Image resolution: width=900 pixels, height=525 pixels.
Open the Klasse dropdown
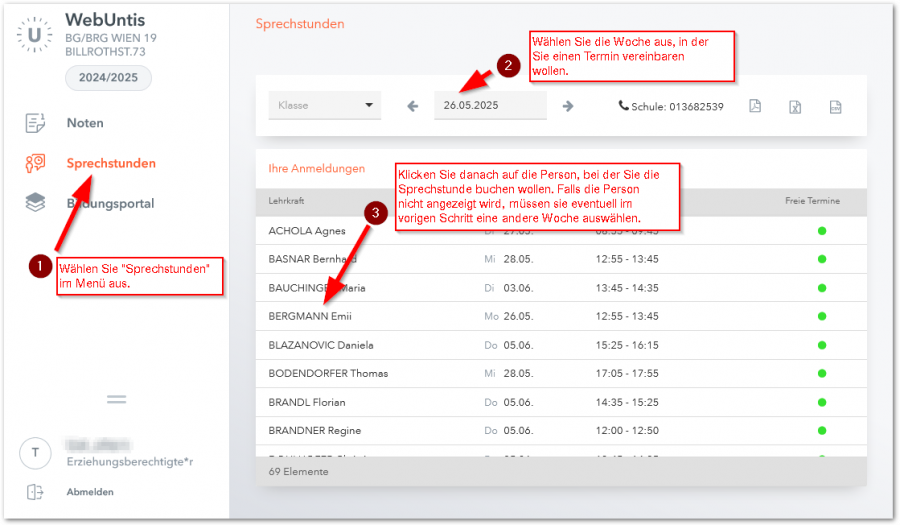(x=324, y=105)
